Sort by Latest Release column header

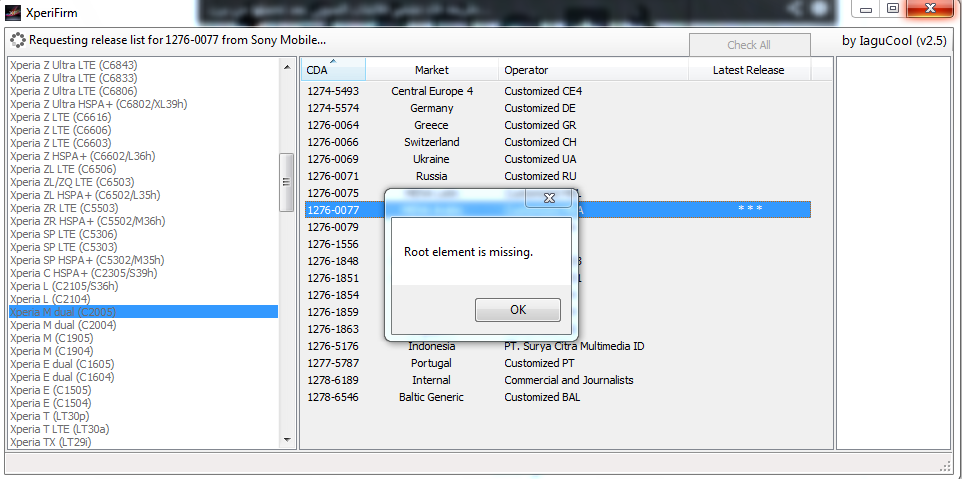tap(749, 70)
